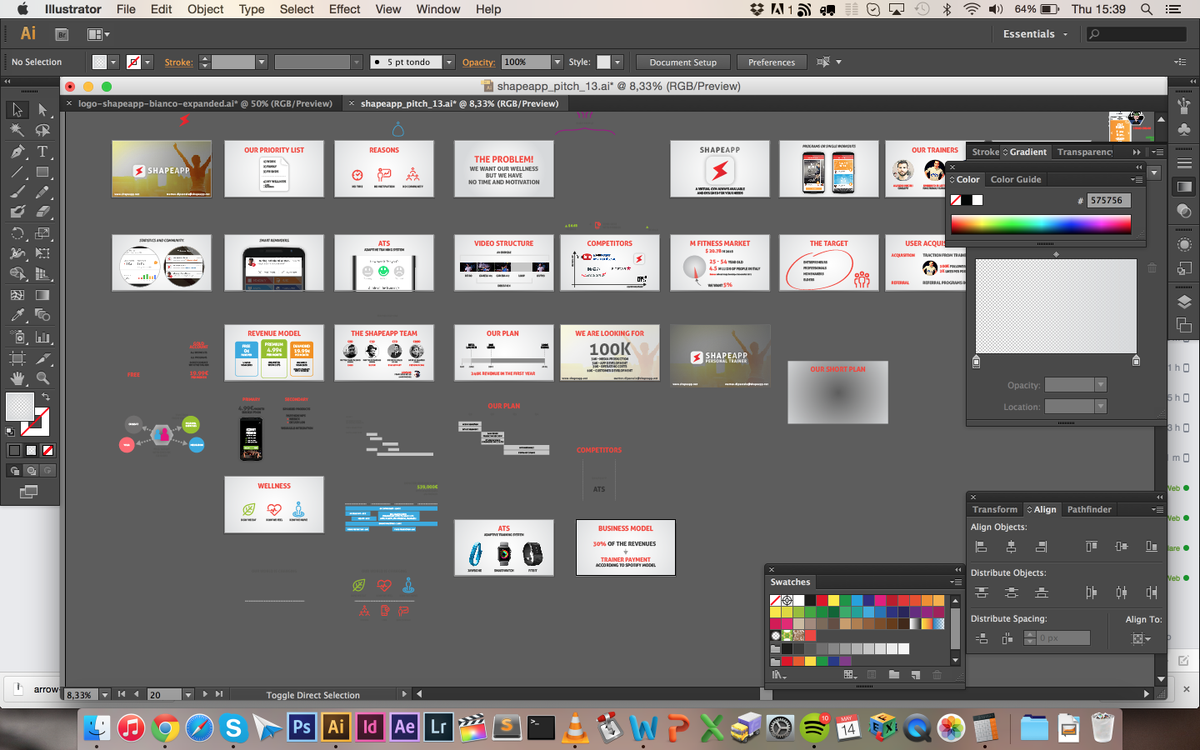Open the Swatches panel flyout menu
Screen dimensions: 1200x750
pyautogui.click(x=956, y=582)
